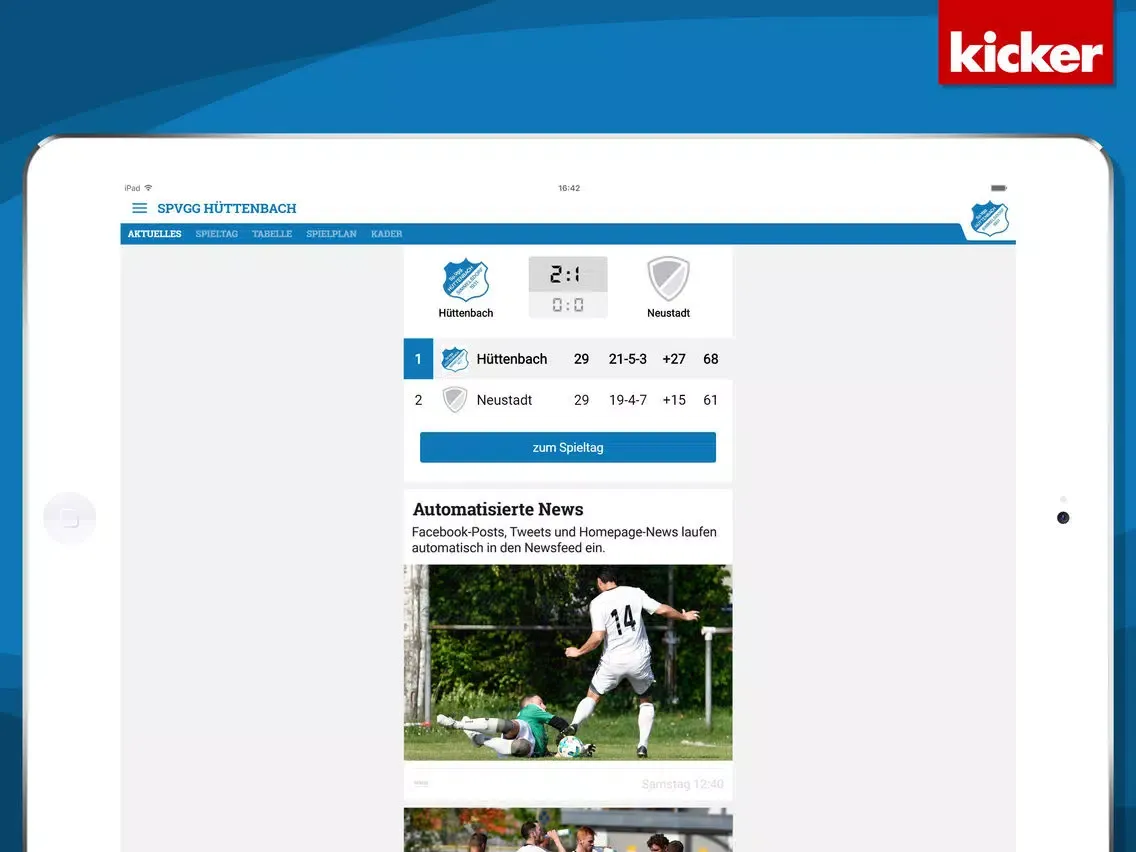Open the SPVGG HÜTTENBACH title
Viewport: 1136px width, 852px height.
[227, 209]
